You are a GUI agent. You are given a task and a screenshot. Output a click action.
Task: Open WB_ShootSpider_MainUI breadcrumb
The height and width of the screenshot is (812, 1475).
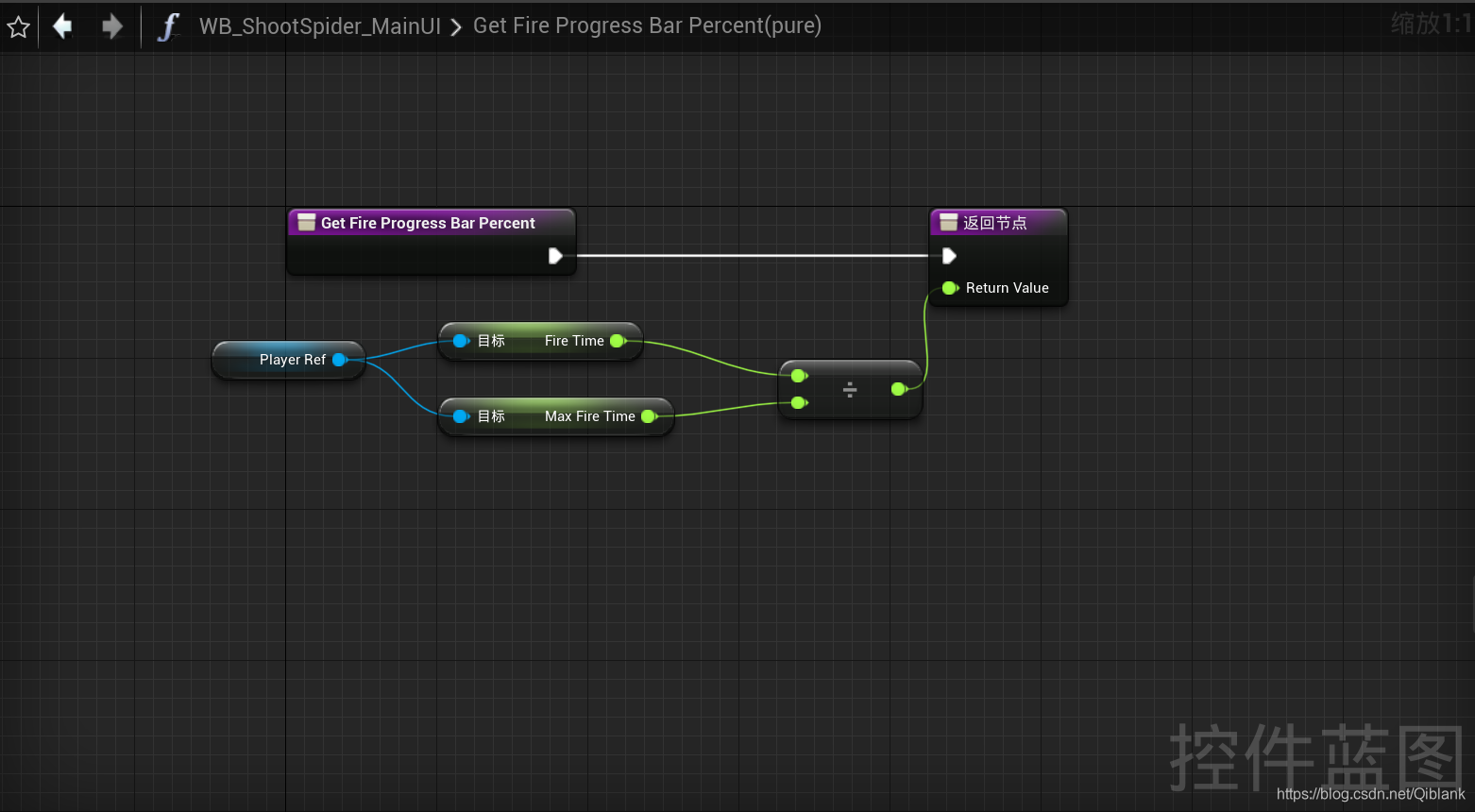tap(319, 26)
